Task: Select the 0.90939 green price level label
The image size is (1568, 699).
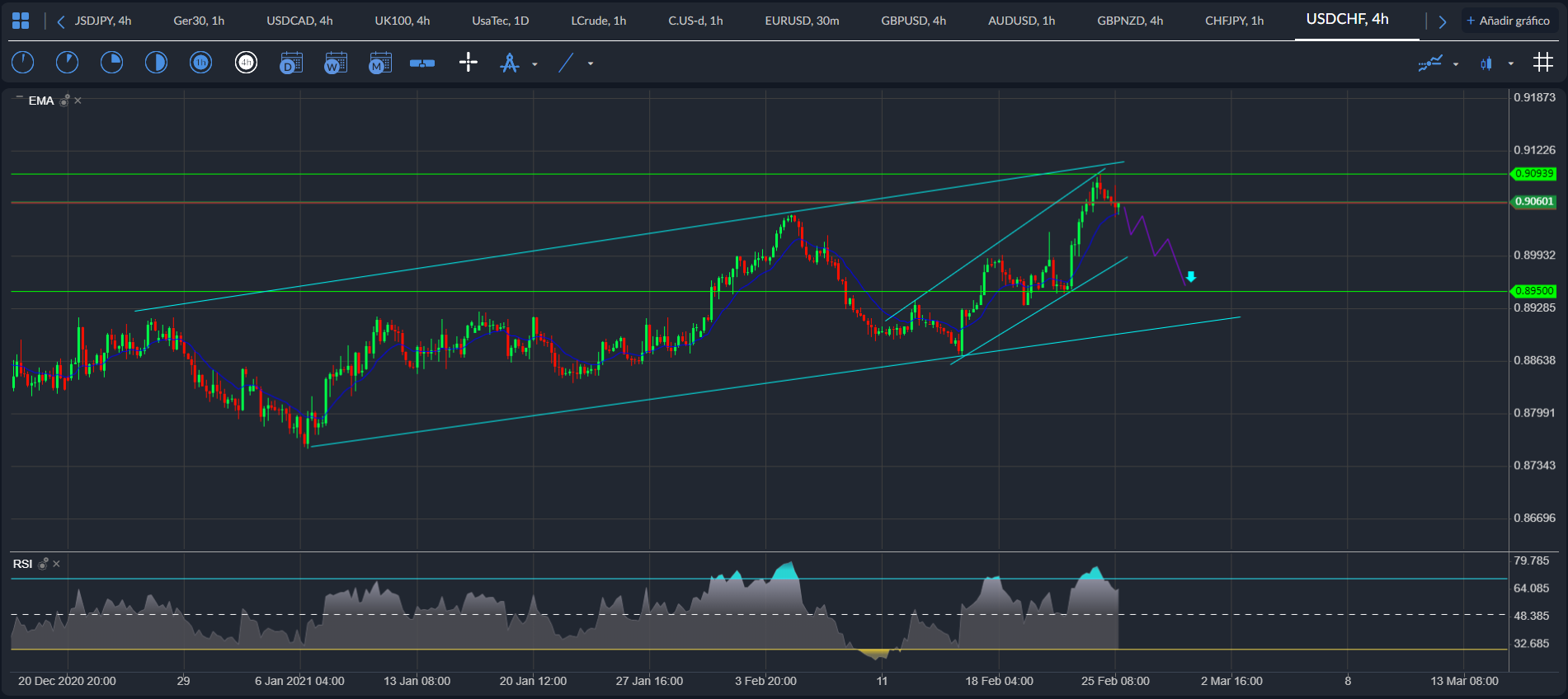Action: [1533, 174]
